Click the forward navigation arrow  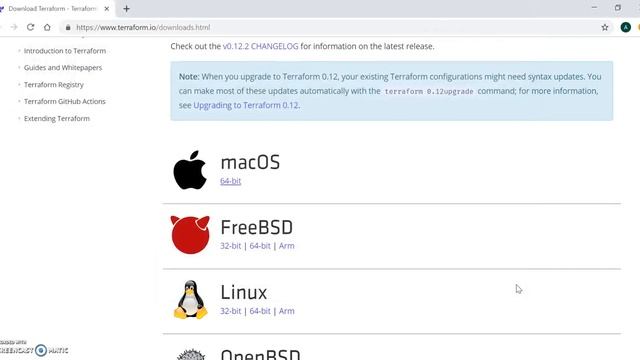[x=14, y=27]
